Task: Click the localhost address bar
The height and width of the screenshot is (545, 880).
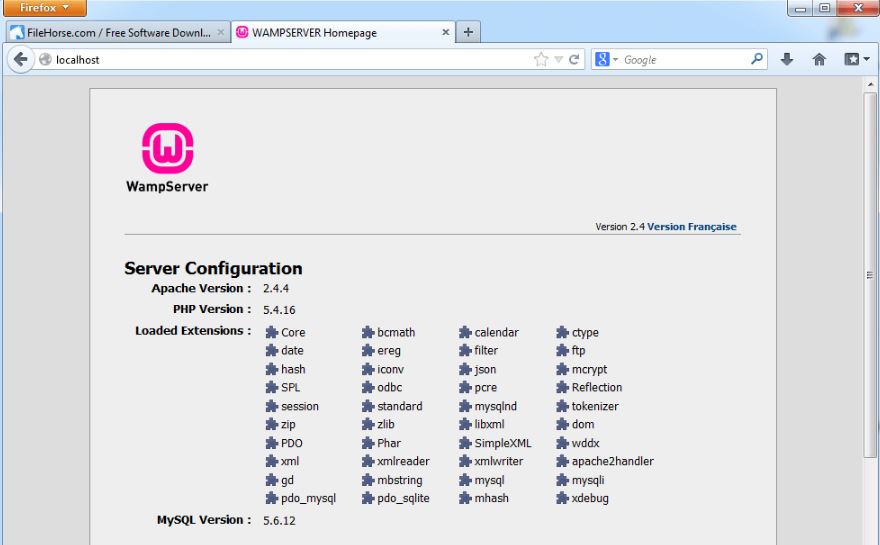Action: pos(292,59)
